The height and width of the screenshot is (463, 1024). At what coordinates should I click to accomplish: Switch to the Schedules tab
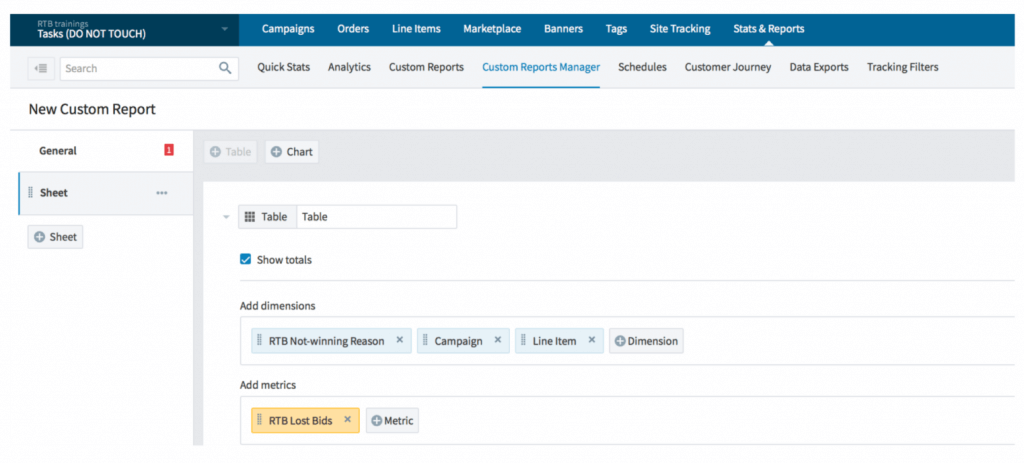coord(642,67)
